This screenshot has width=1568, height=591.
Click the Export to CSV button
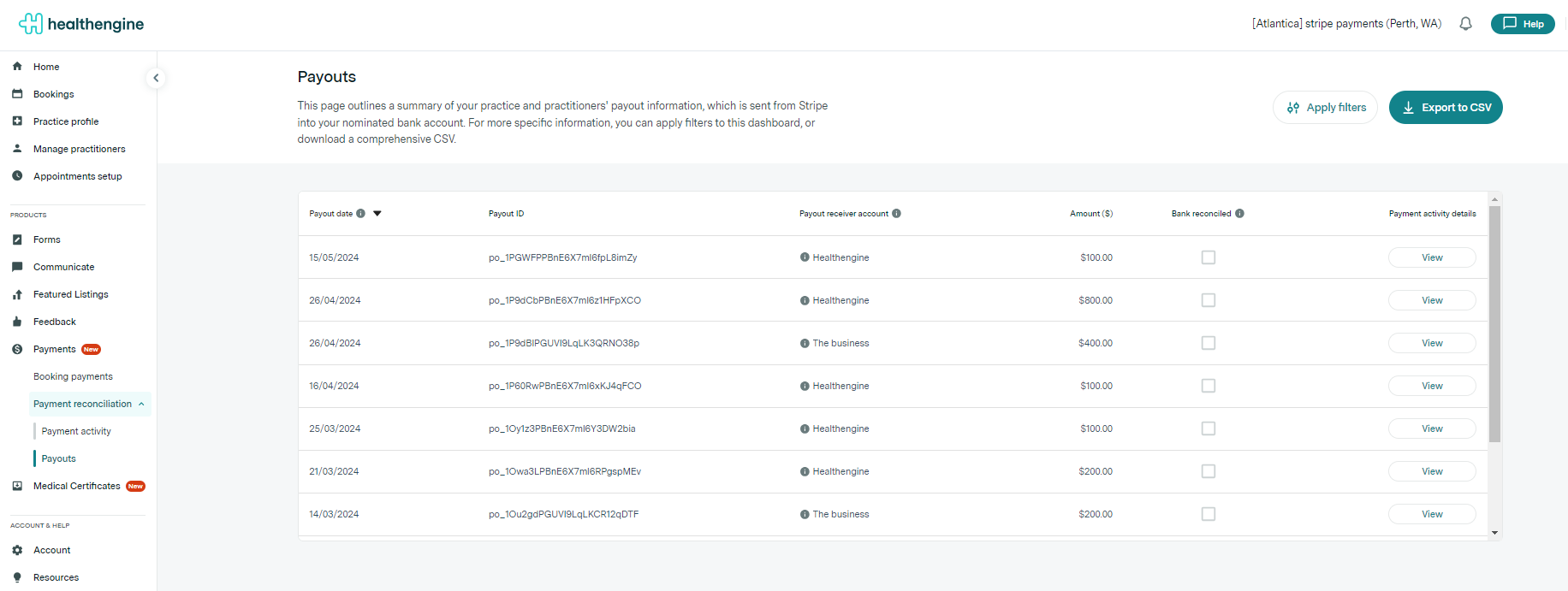click(1445, 108)
